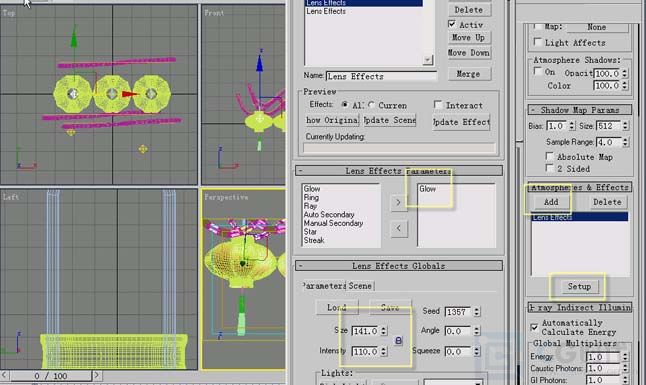Toggle the Active checkbox
646x385 pixels.
(x=452, y=24)
